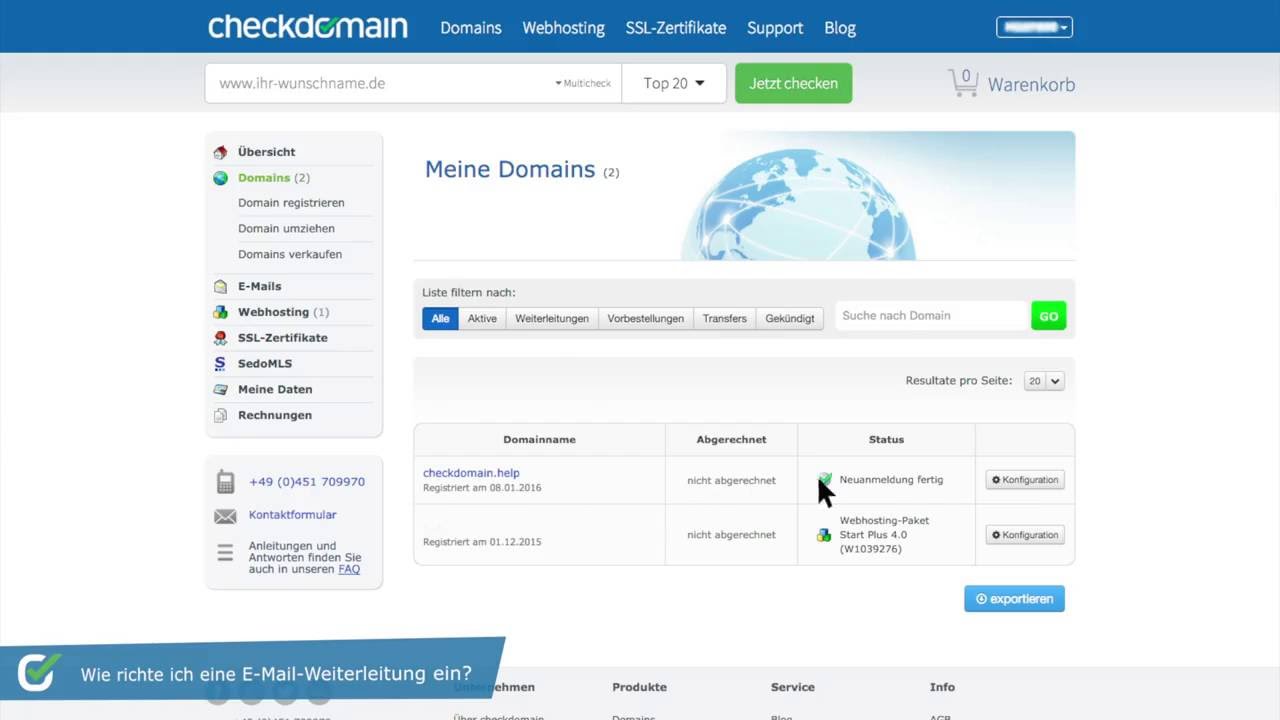The height and width of the screenshot is (720, 1280).
Task: Open Domains verkaufen in sidebar
Action: click(x=290, y=255)
